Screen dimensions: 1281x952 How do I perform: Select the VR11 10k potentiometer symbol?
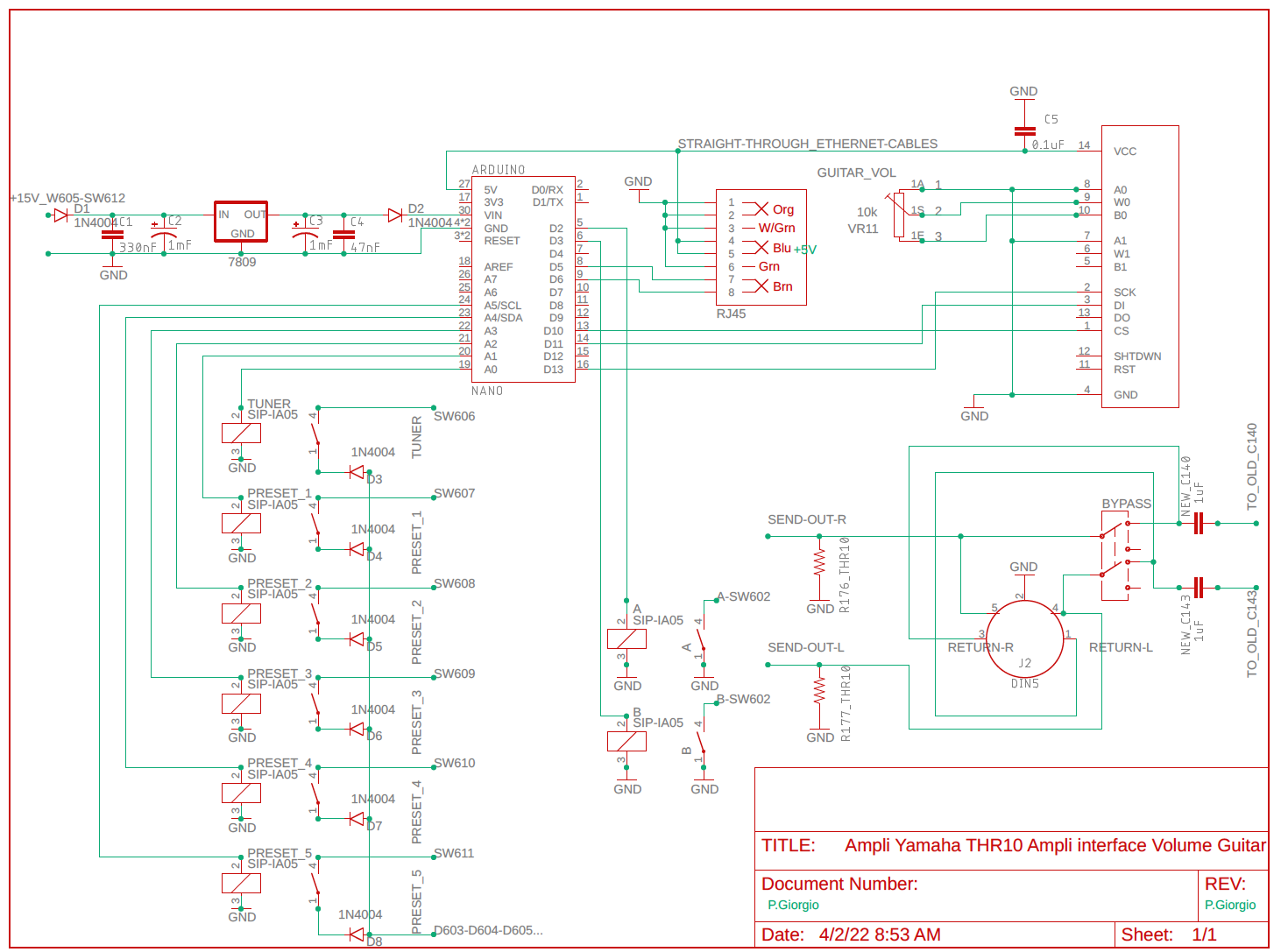click(898, 215)
